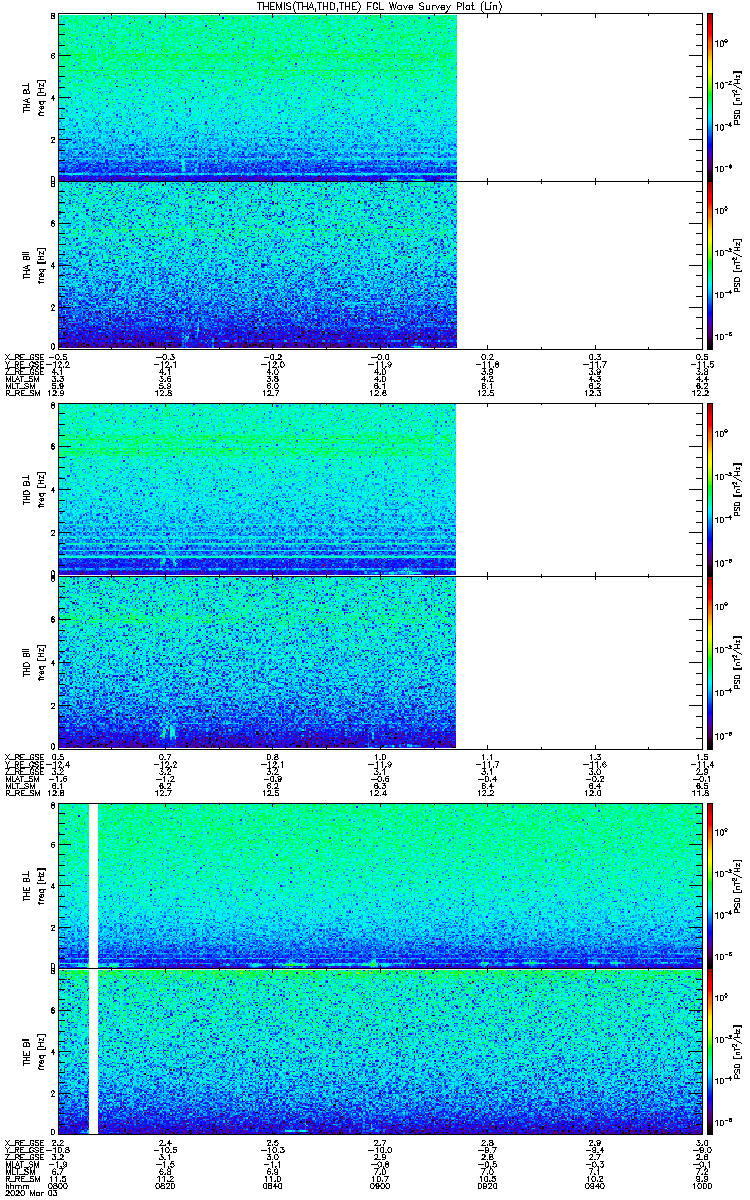Image resolution: width=750 pixels, height=1200 pixels.
Task: Click the PSD color bar beside THE B-perpendicular
Action: point(709,886)
